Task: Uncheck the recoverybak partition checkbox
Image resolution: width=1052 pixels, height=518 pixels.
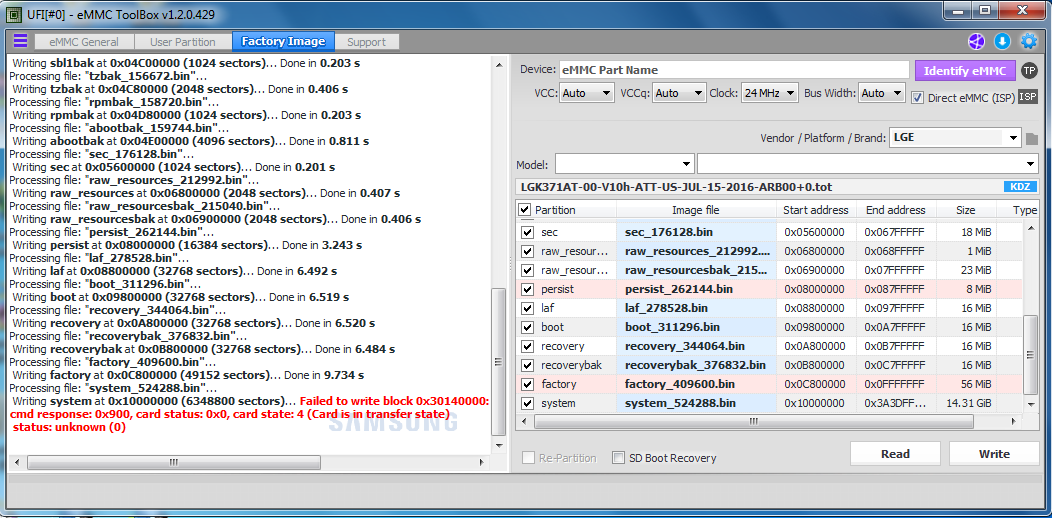Action: tap(528, 366)
